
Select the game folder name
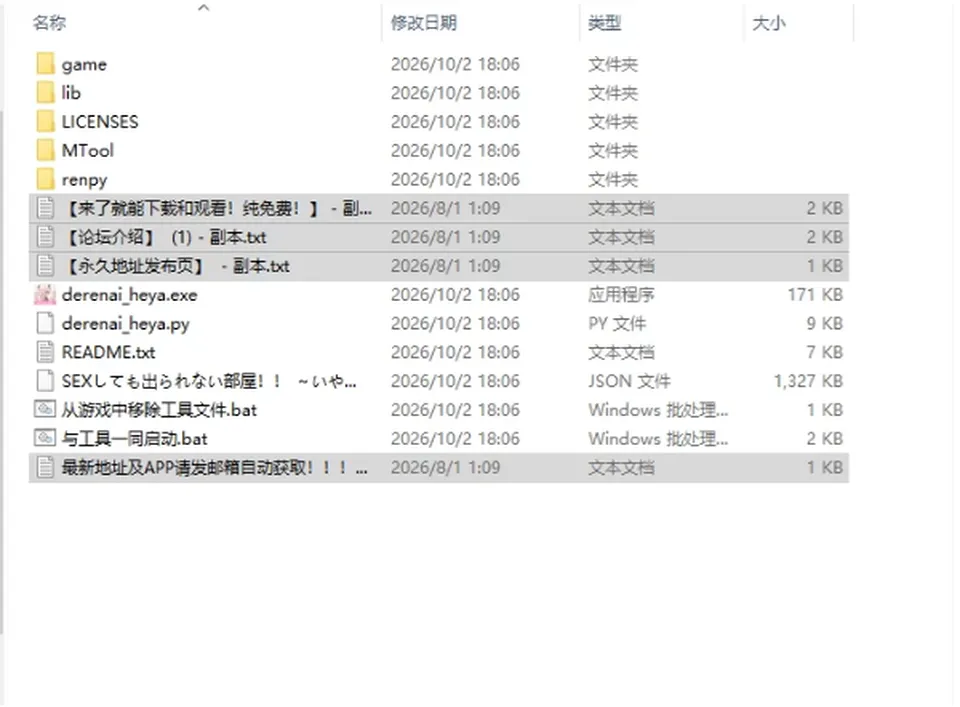(x=84, y=64)
